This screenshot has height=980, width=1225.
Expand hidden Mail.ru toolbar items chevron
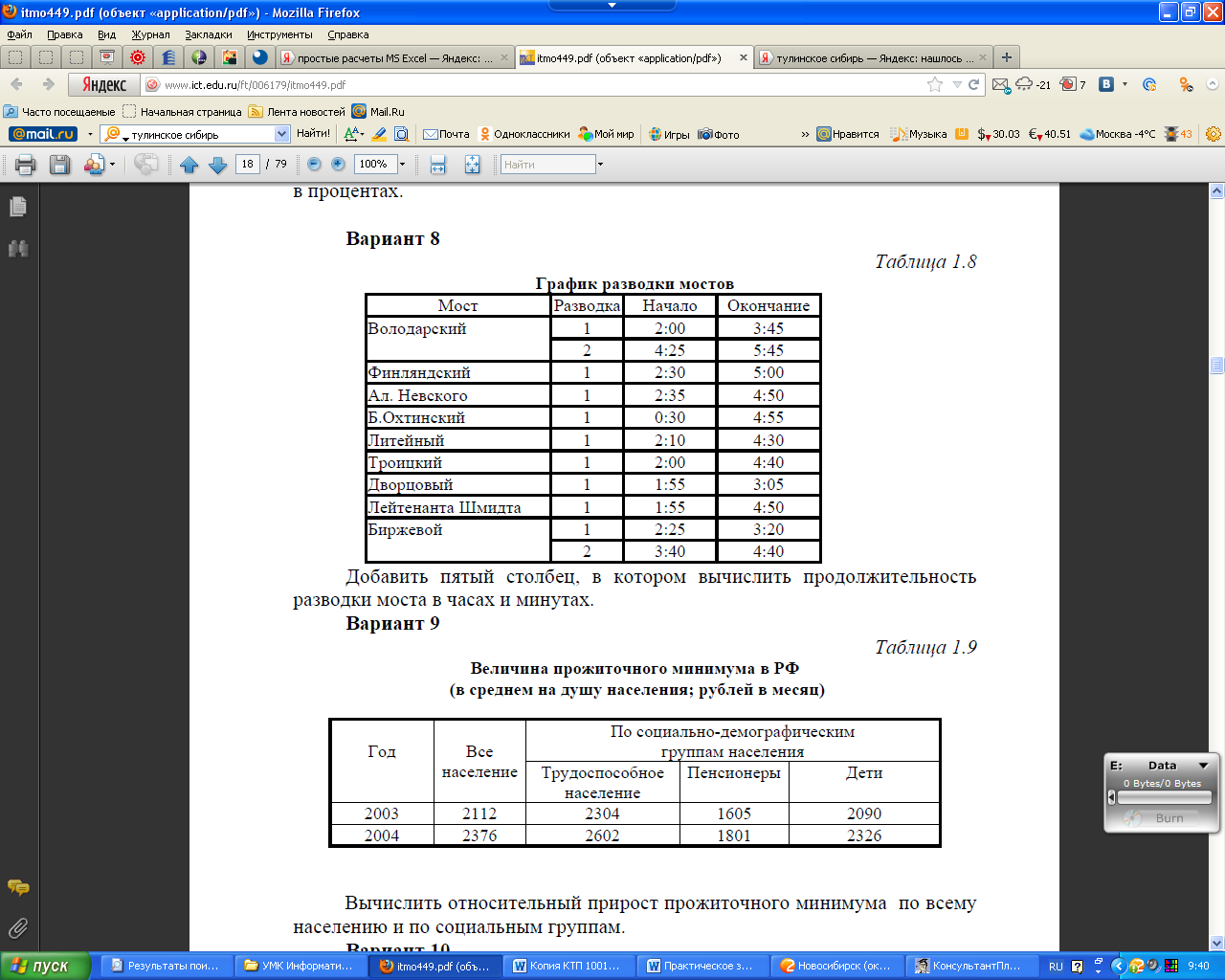click(805, 134)
